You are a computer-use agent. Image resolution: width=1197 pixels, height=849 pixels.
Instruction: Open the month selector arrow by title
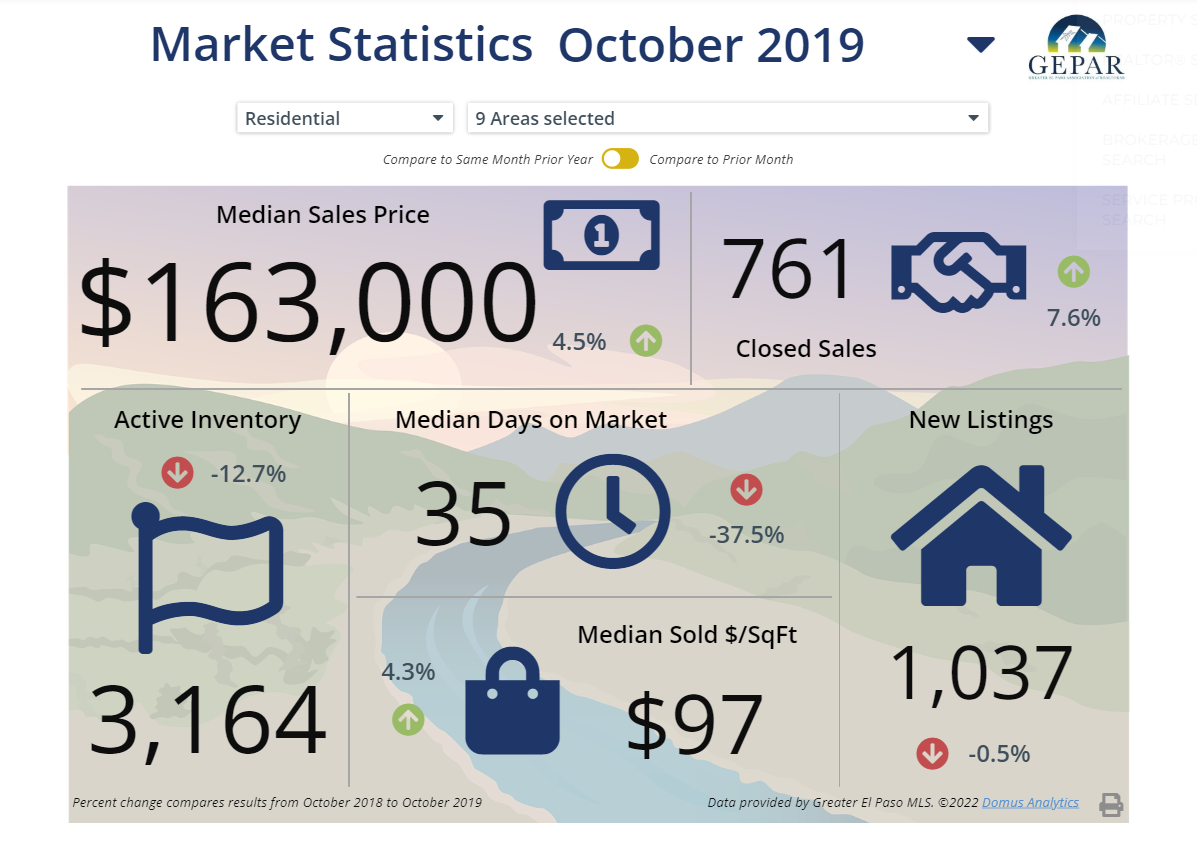980,44
